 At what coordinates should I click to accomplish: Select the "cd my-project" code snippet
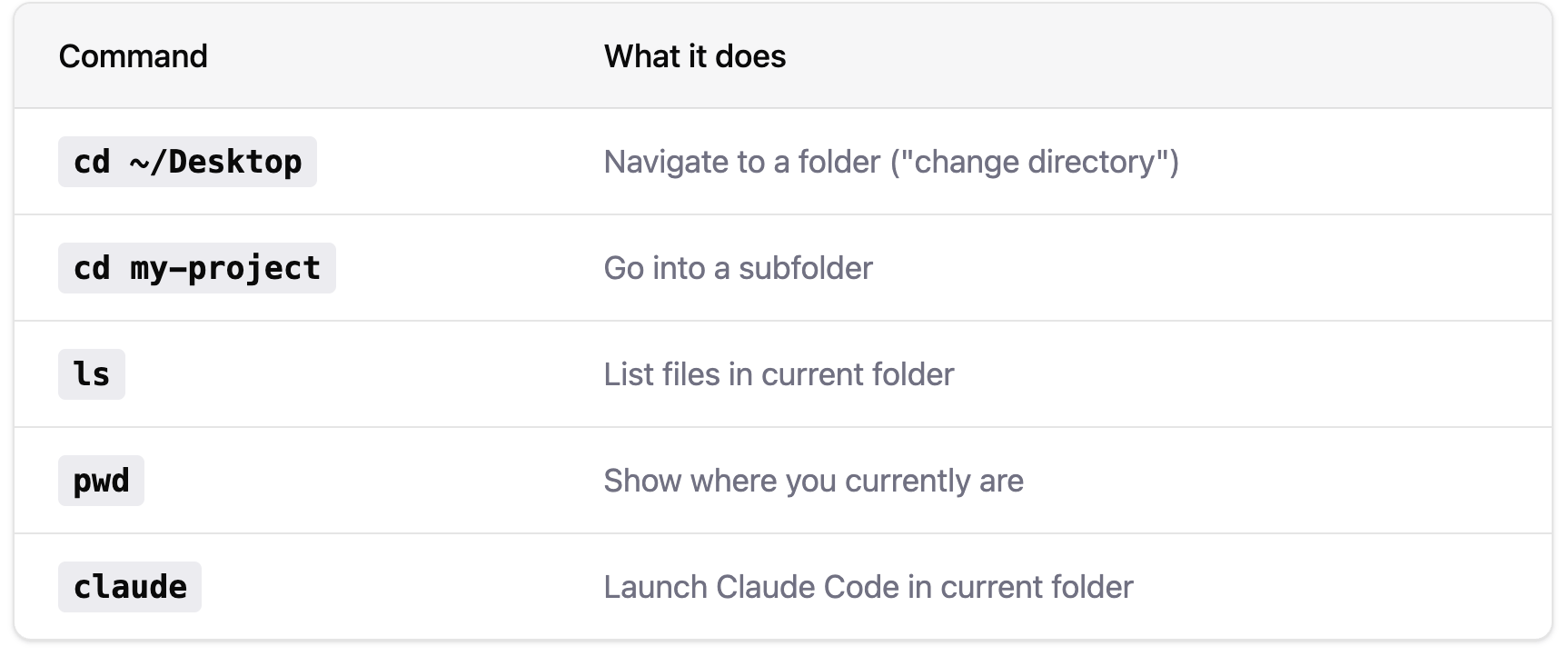197,268
